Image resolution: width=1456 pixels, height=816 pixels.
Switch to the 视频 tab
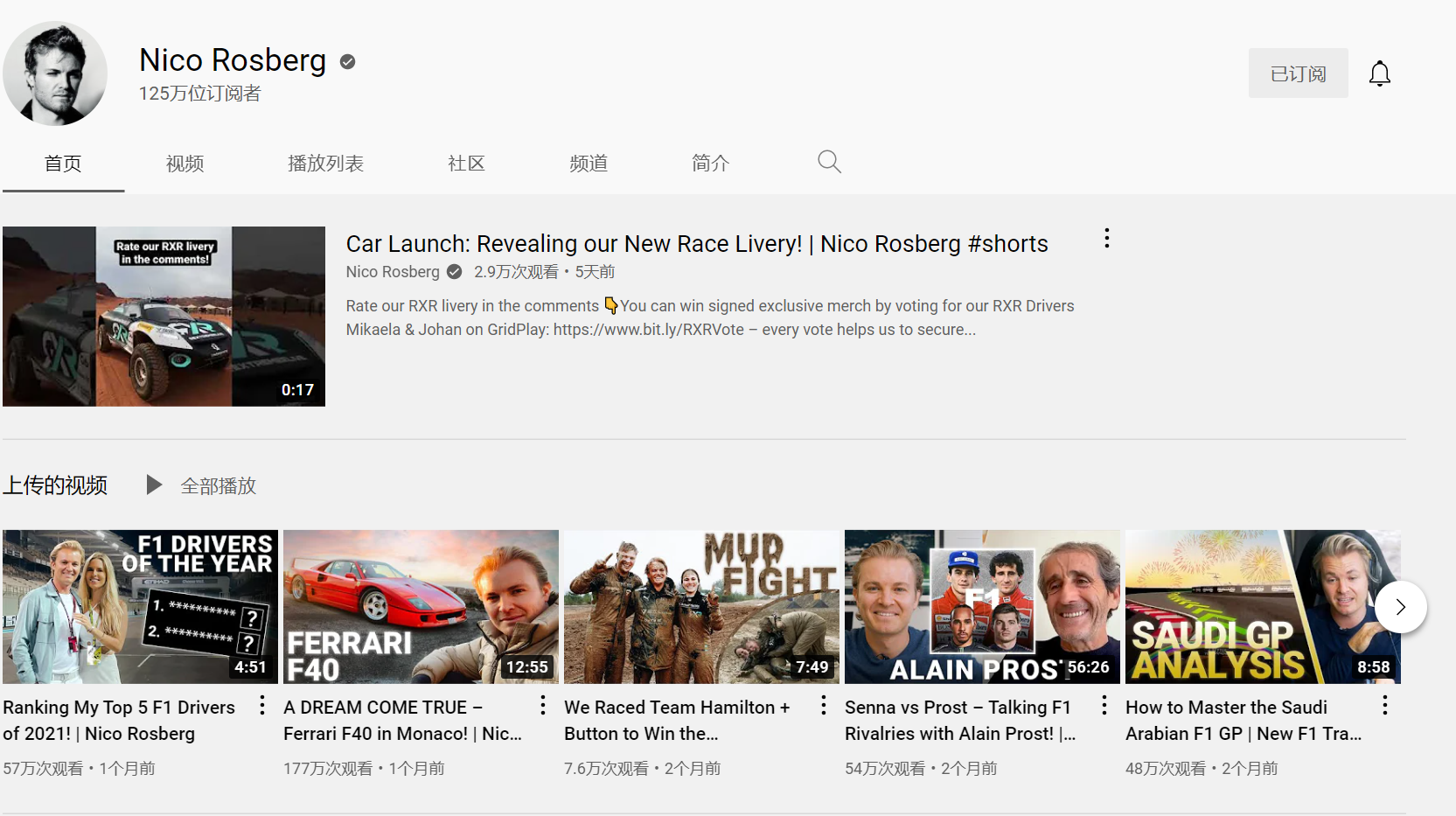(x=185, y=164)
